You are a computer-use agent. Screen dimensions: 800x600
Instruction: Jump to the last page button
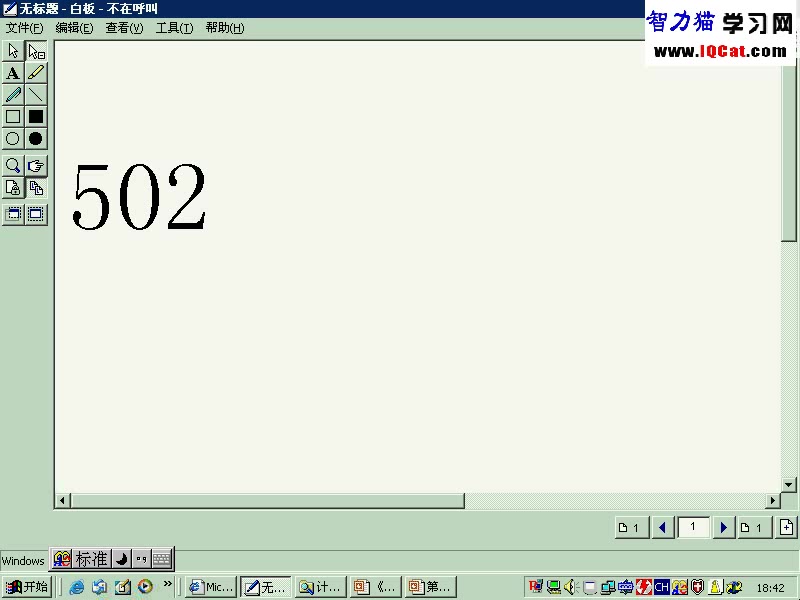pyautogui.click(x=755, y=528)
